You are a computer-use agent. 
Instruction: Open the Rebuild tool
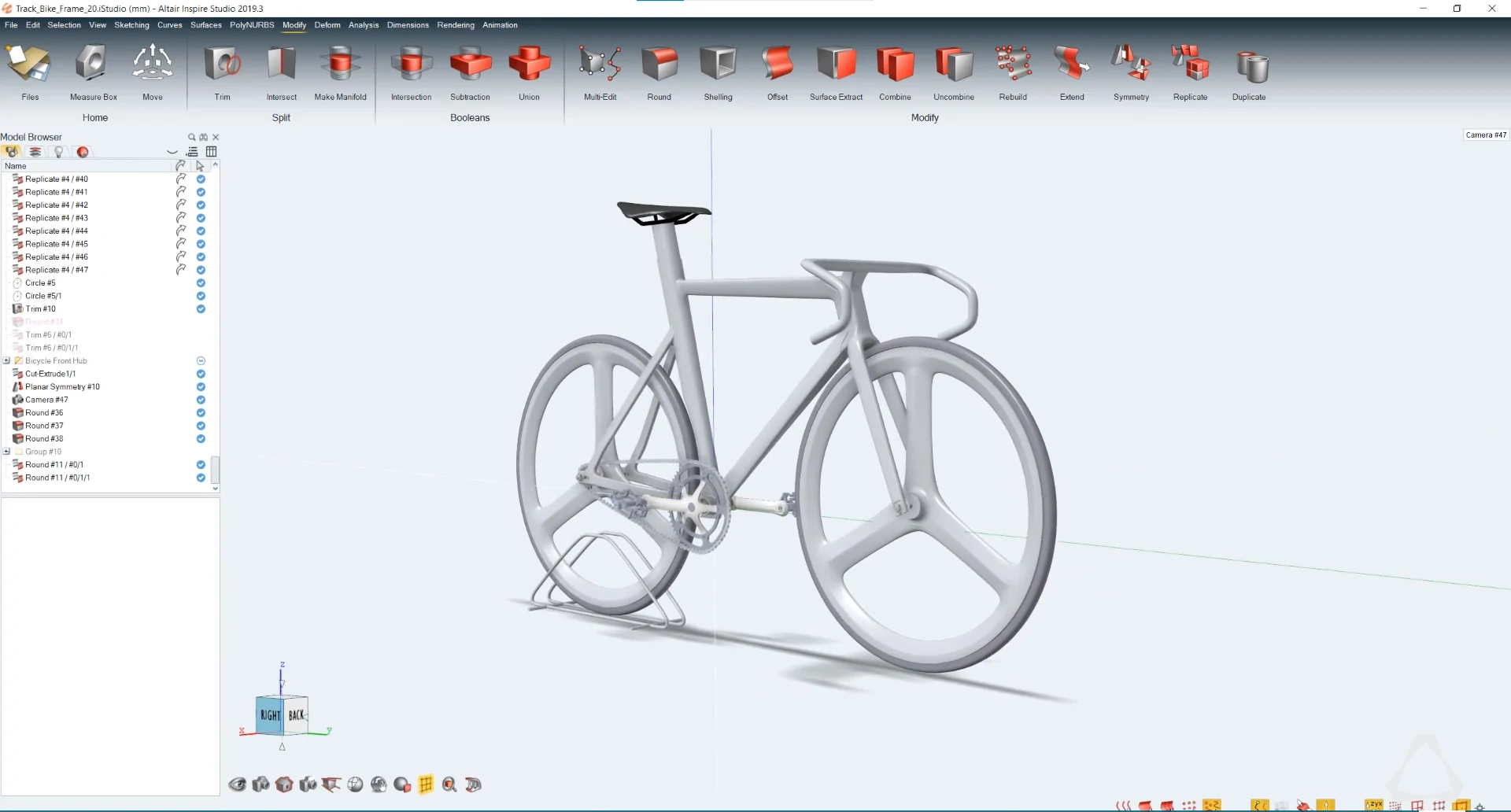[1013, 72]
